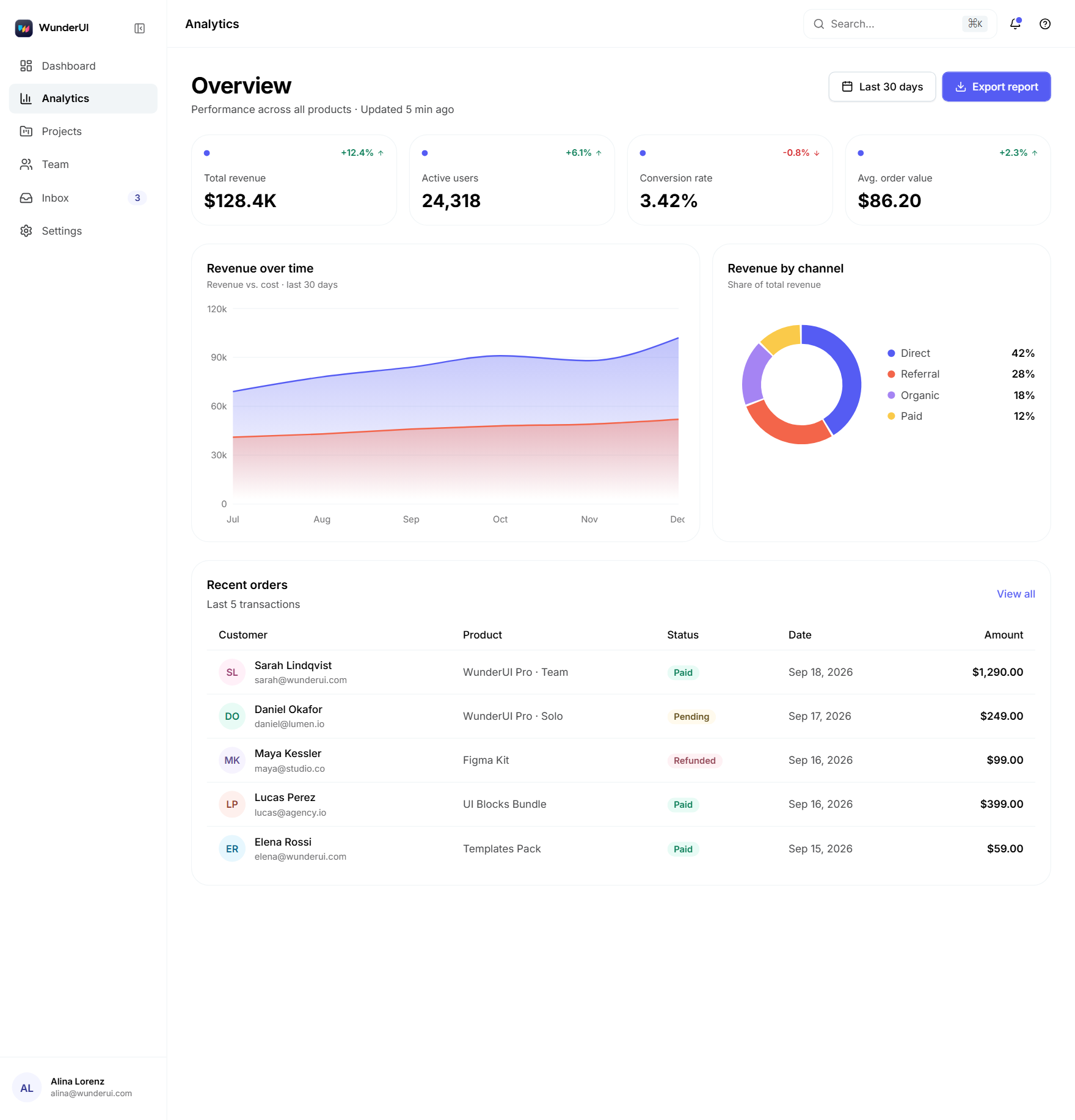This screenshot has width=1075, height=1120.
Task: Click View all orders link
Action: tap(1016, 594)
